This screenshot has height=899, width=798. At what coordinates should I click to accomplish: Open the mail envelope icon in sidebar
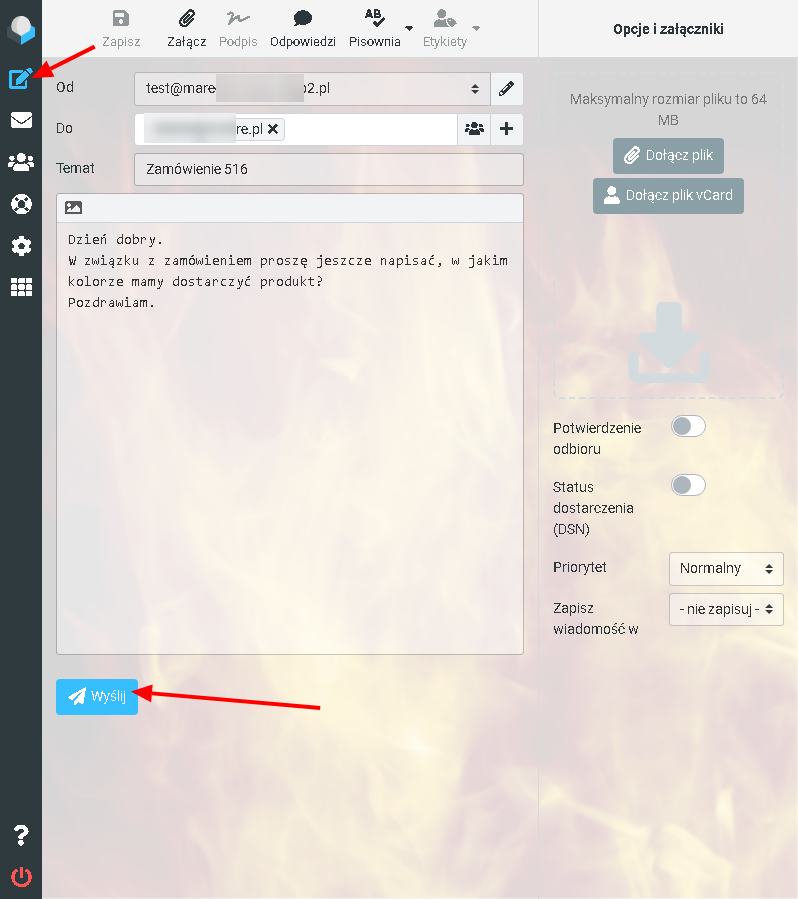tap(21, 120)
